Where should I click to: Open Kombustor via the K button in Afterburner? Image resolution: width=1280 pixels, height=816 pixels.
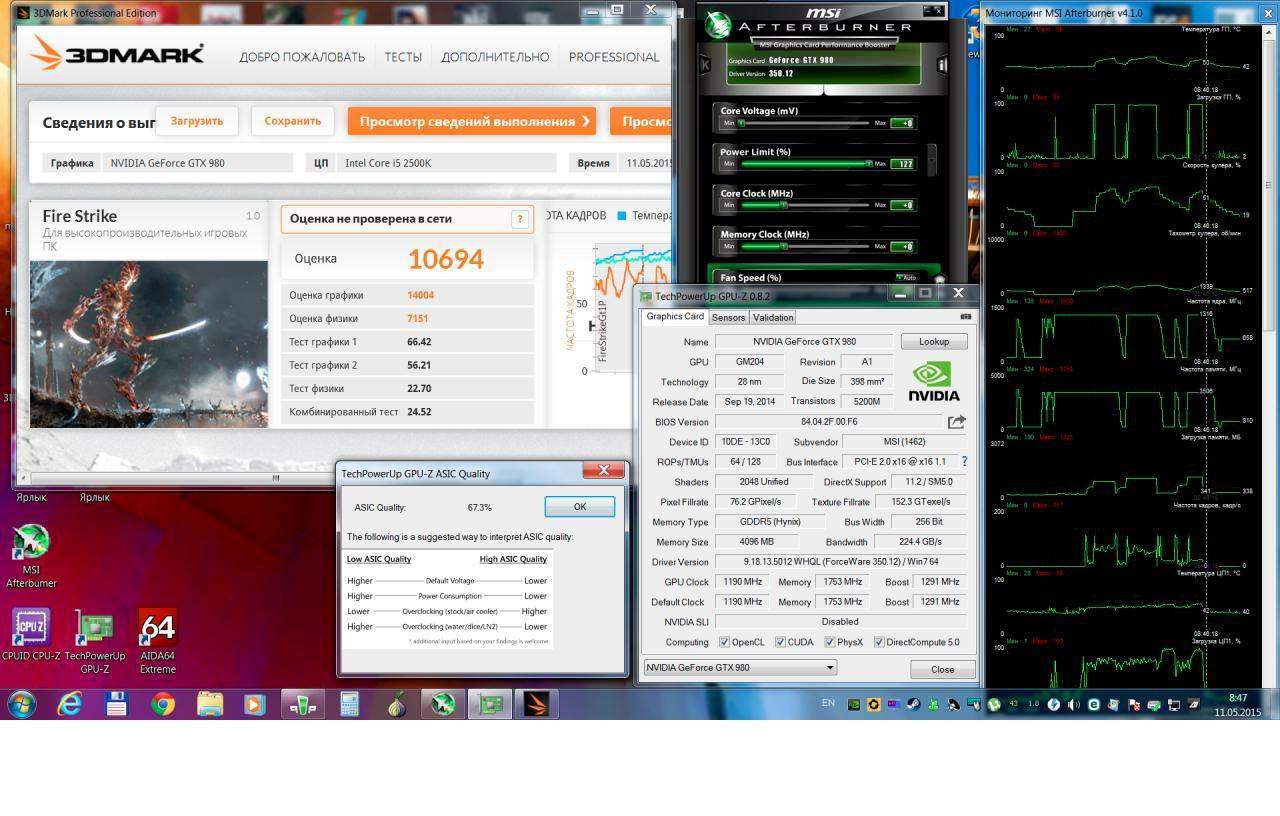pos(705,65)
